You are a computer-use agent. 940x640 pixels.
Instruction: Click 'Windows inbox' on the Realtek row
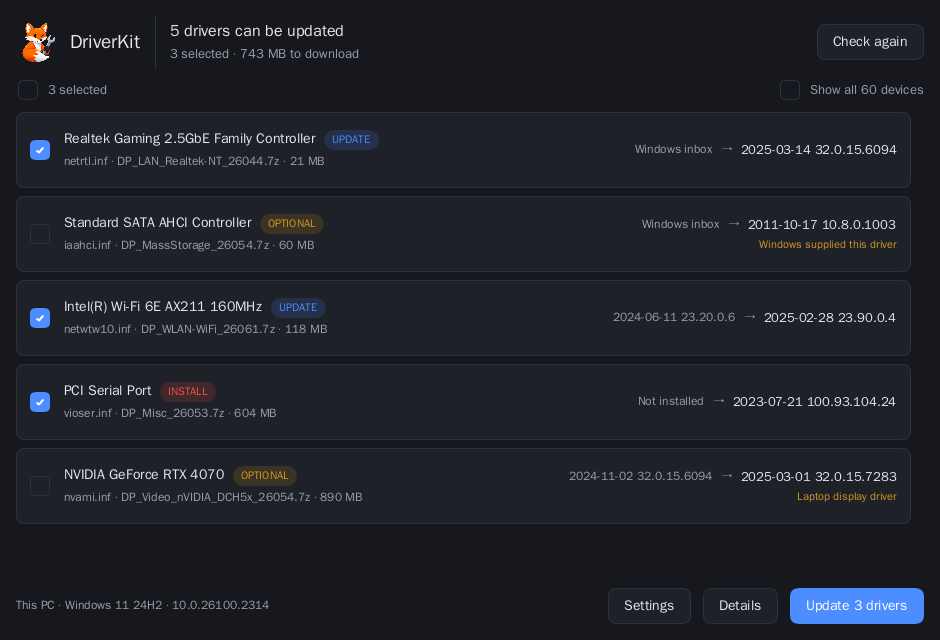click(x=673, y=149)
